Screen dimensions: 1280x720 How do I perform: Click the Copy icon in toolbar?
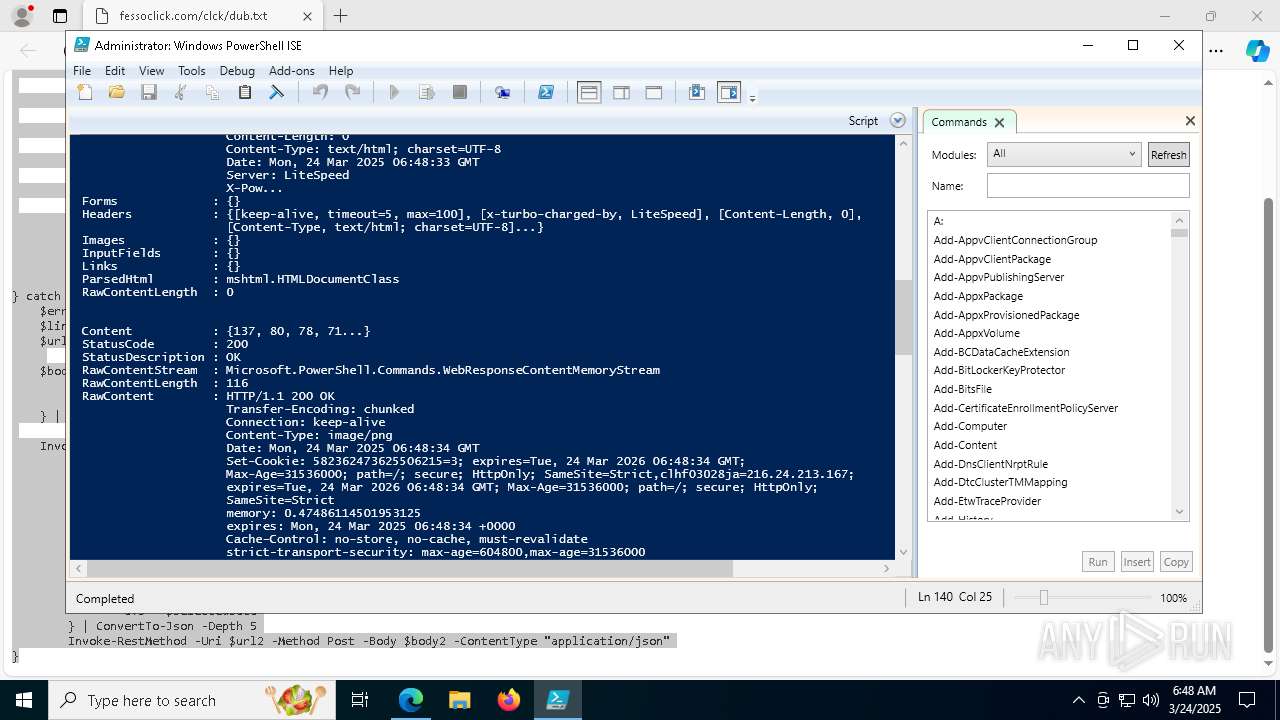point(212,92)
